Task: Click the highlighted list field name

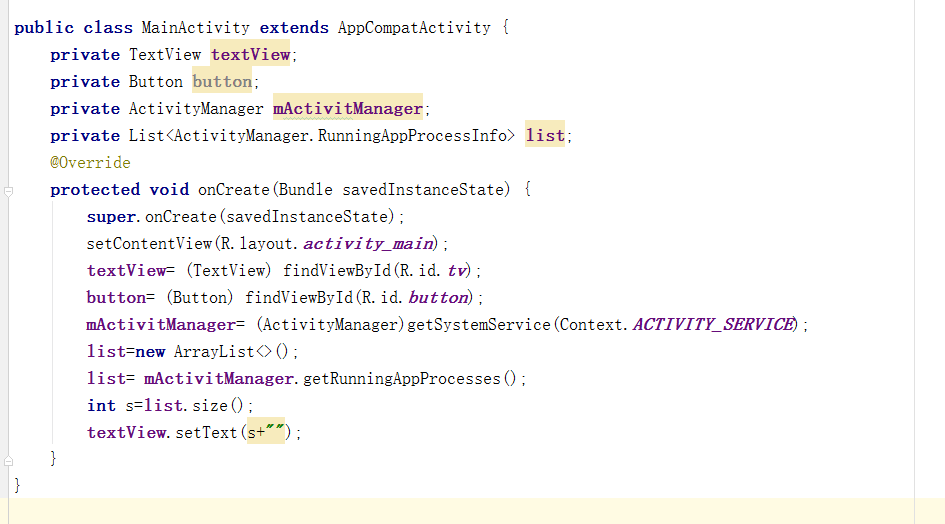Action: [545, 136]
